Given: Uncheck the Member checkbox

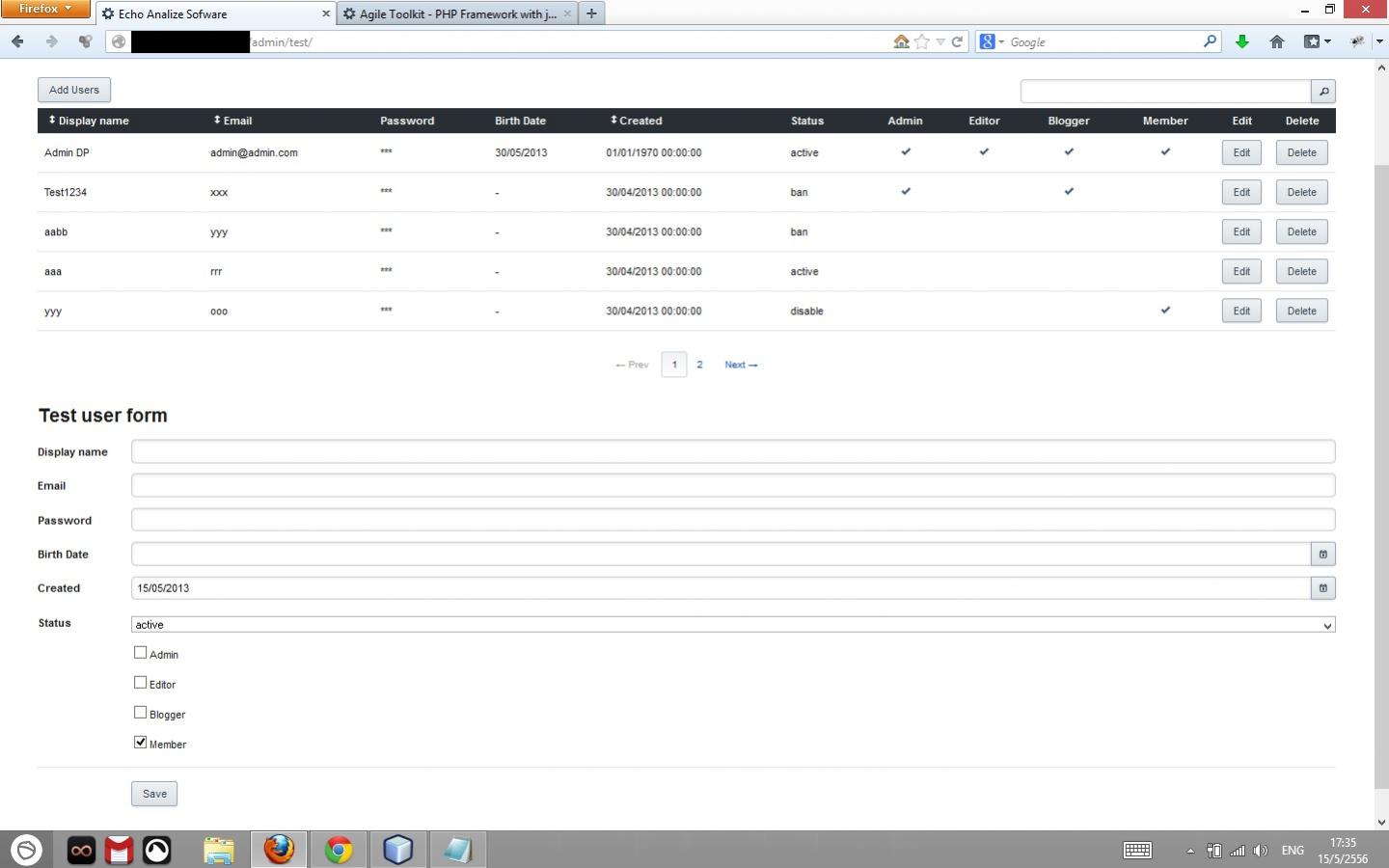Looking at the screenshot, I should click(141, 743).
